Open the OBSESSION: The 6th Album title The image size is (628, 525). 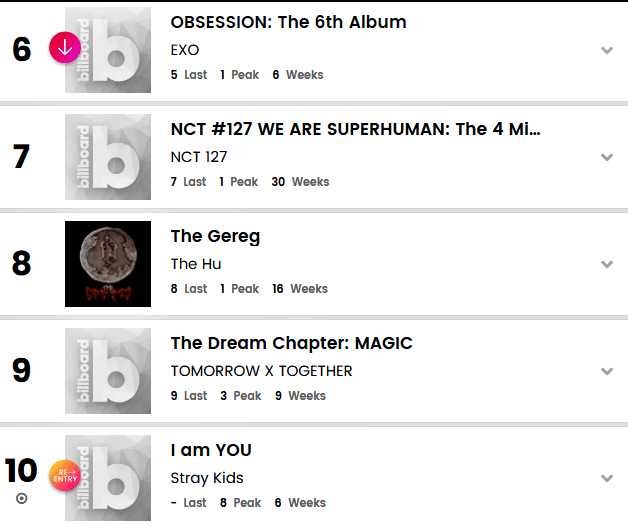click(x=288, y=22)
